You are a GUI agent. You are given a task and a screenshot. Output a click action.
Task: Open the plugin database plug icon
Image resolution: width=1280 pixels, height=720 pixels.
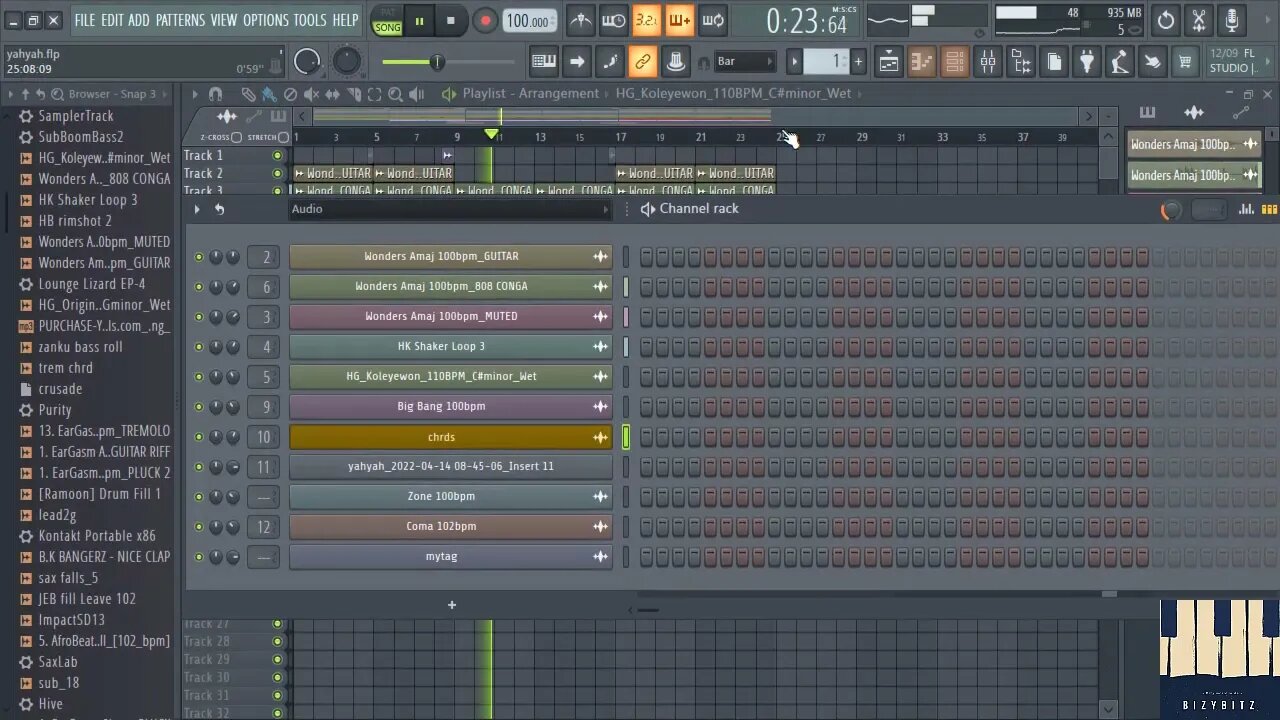(x=1087, y=62)
